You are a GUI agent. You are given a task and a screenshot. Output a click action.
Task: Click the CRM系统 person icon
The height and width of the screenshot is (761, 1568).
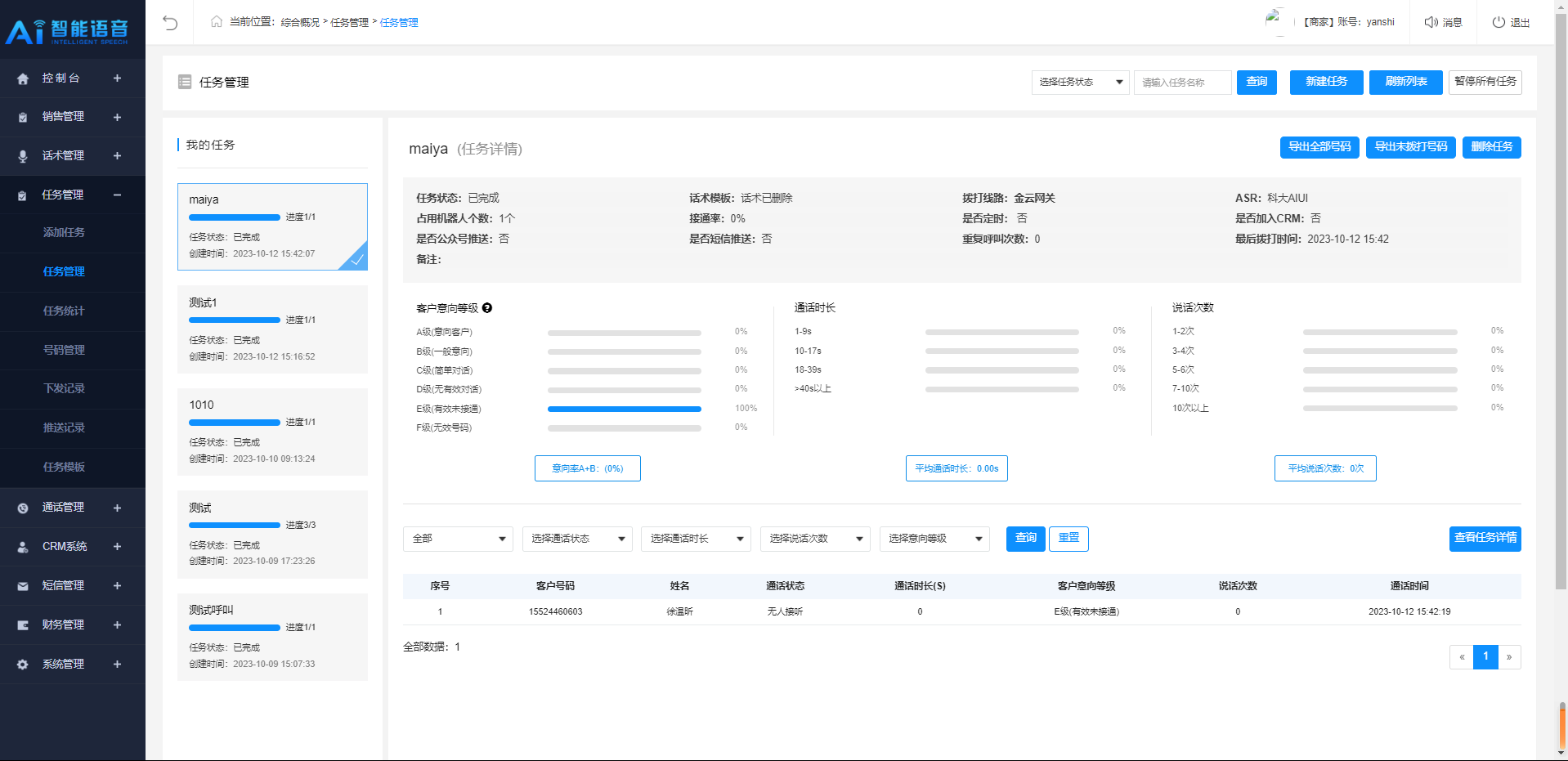23,547
